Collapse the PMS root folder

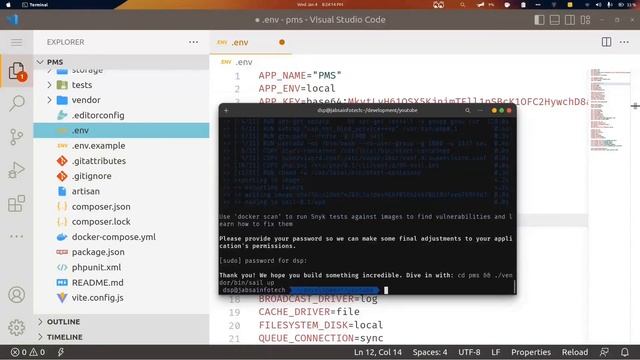[x=40, y=62]
